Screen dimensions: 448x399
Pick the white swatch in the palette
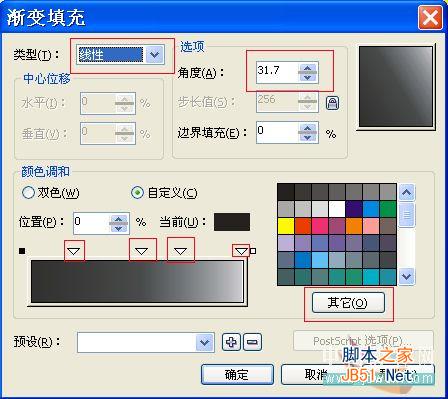[337, 209]
